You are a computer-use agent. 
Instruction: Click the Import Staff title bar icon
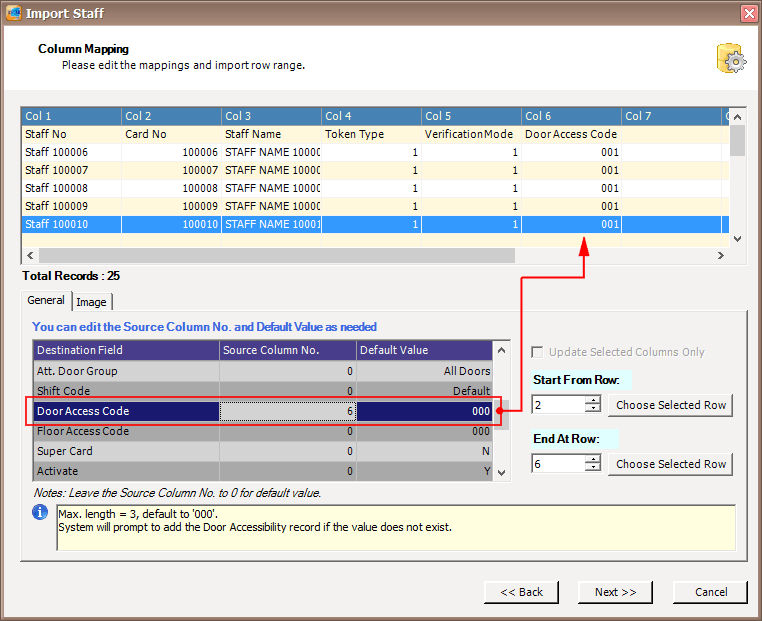[x=12, y=13]
